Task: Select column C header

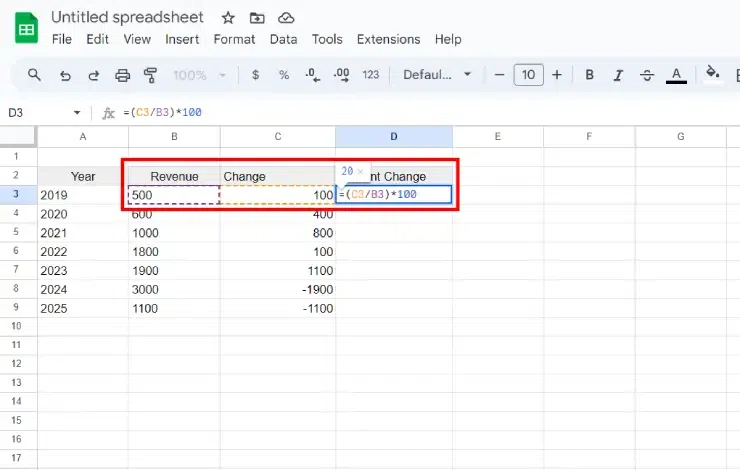Action: 278,137
